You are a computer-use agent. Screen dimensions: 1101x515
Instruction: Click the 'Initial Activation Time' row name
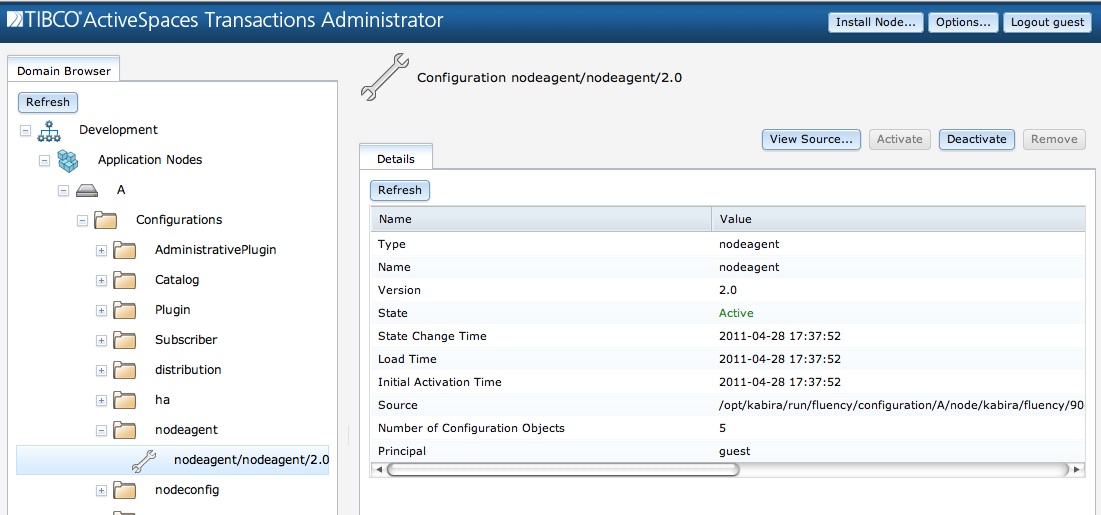click(x=440, y=382)
